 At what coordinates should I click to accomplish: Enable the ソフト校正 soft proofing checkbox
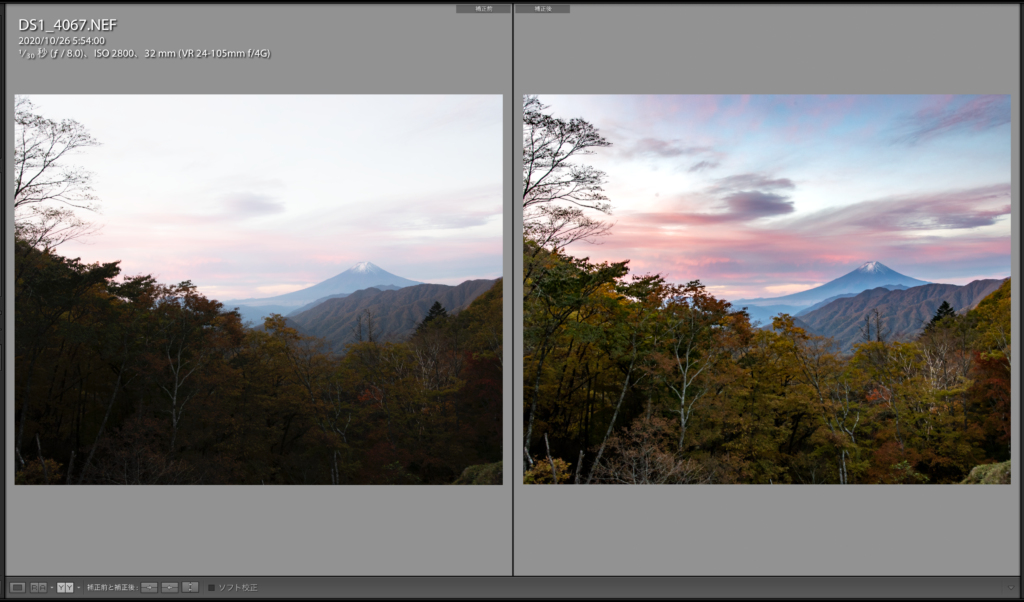[x=211, y=587]
